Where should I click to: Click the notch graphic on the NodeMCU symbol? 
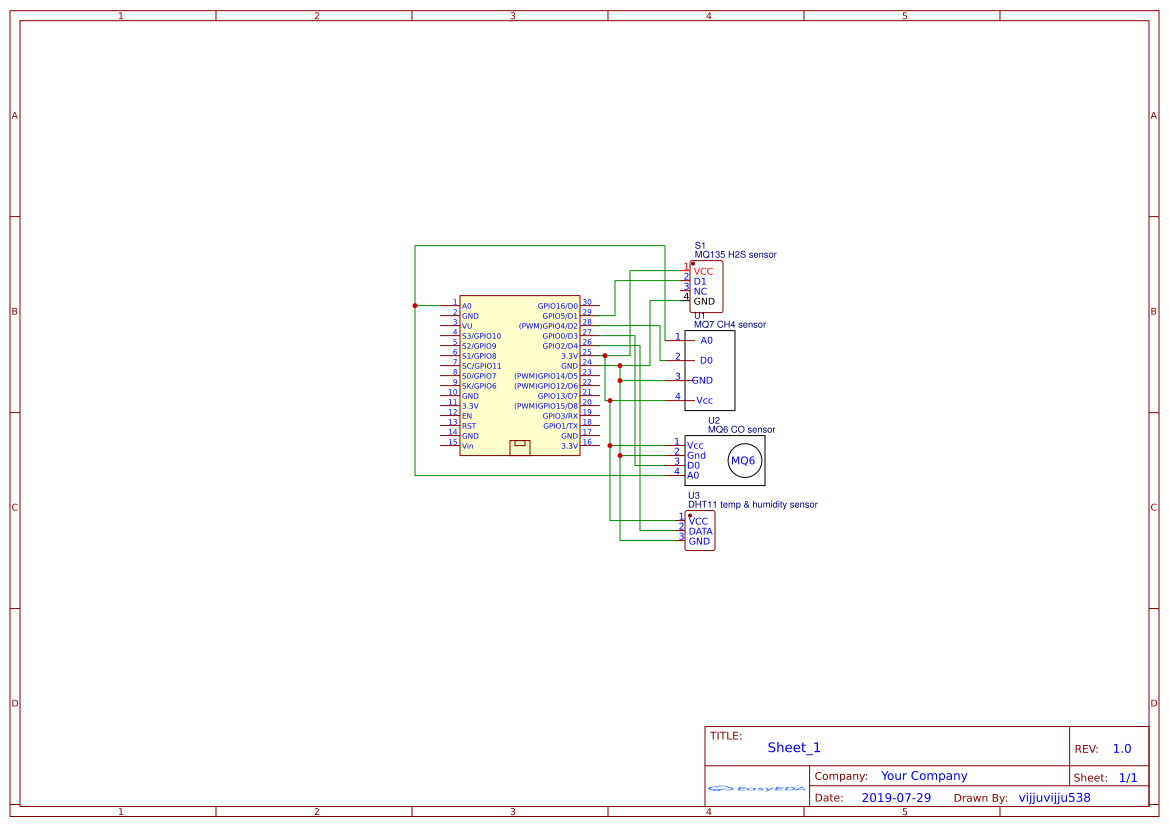(518, 446)
